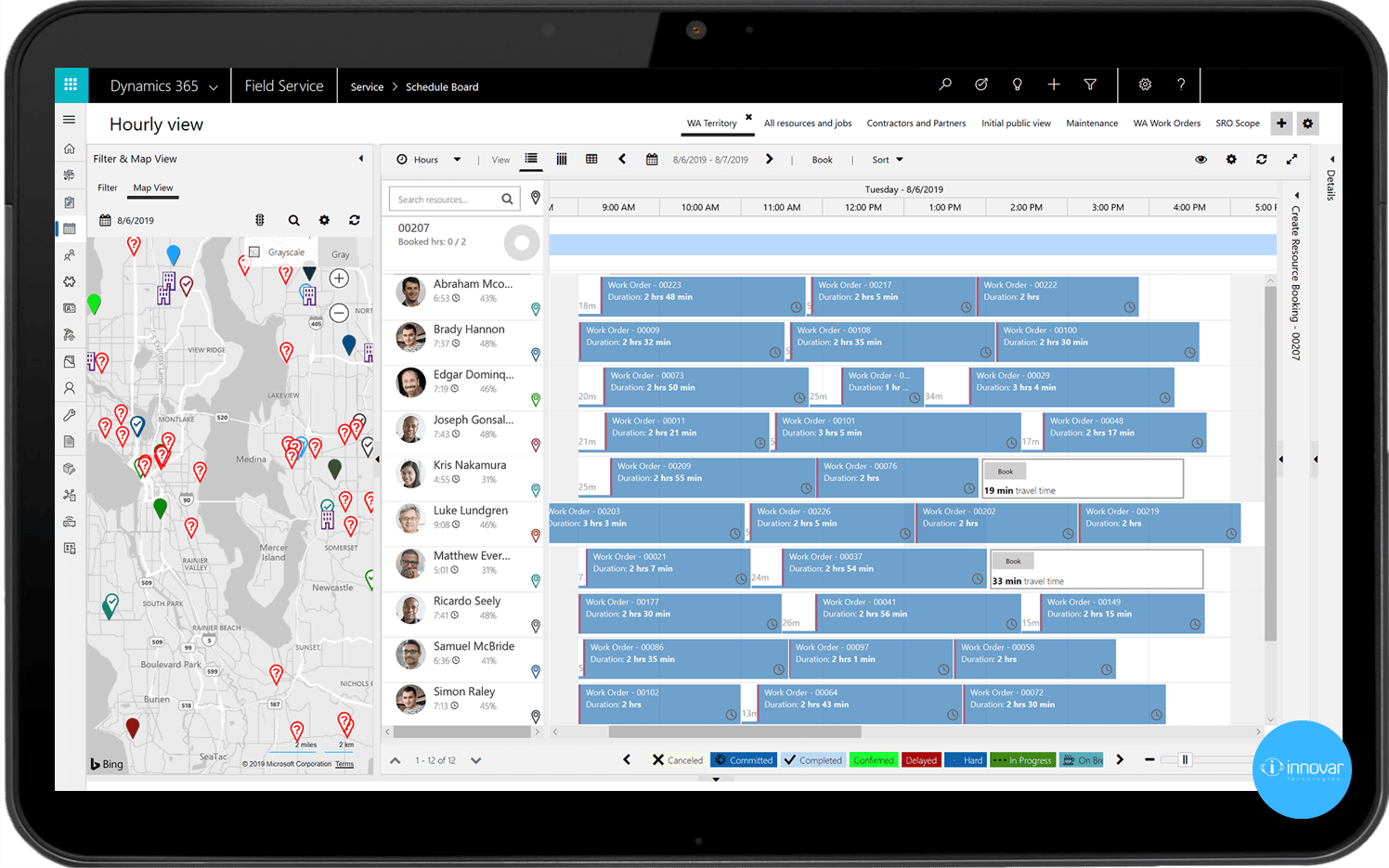Switch to WA Territory tab
1389x868 pixels.
[x=711, y=123]
